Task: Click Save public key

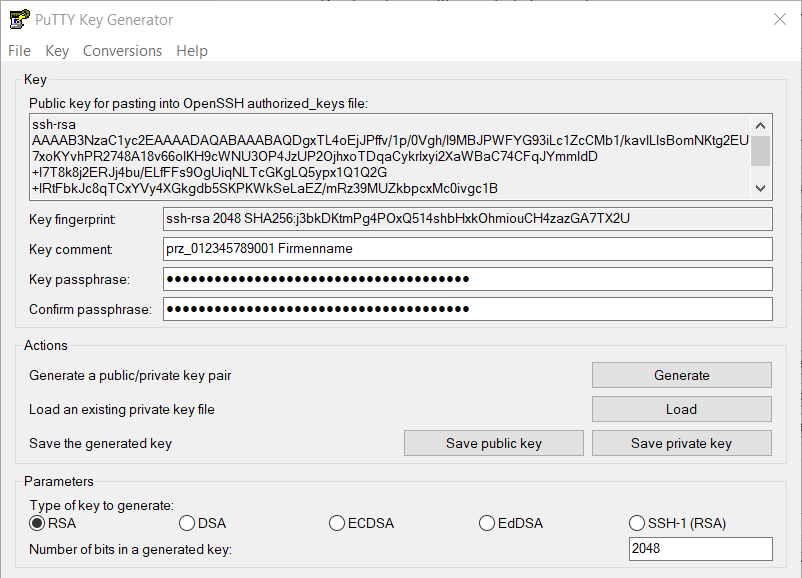Action: click(494, 443)
